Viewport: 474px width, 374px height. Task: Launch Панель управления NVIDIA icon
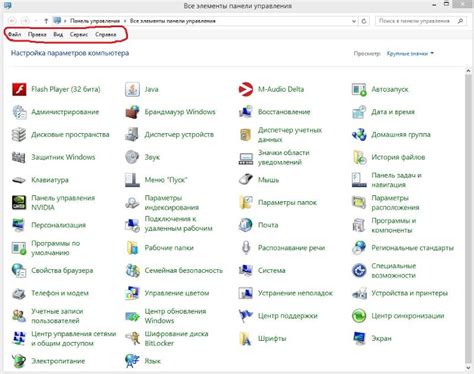[19, 203]
